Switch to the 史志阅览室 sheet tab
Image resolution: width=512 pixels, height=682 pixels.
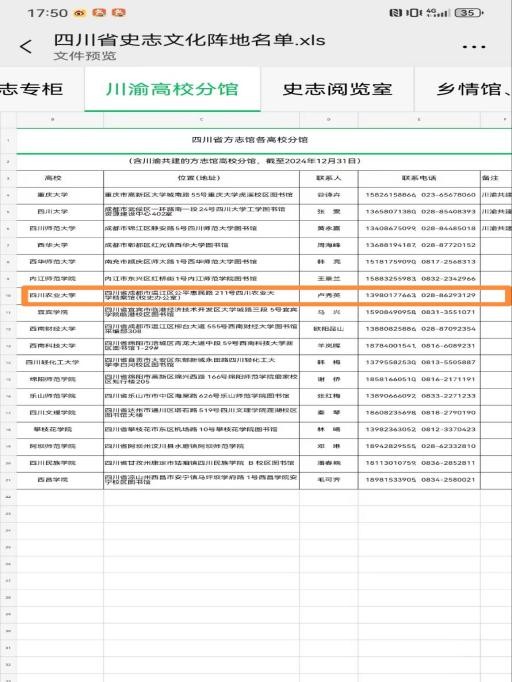pyautogui.click(x=337, y=89)
